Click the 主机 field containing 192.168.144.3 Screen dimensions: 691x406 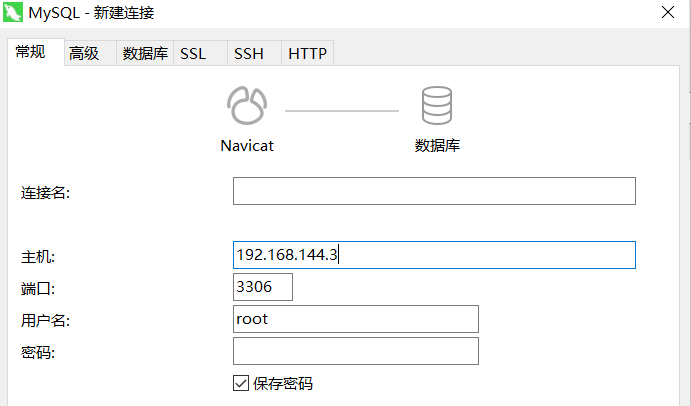(x=434, y=255)
